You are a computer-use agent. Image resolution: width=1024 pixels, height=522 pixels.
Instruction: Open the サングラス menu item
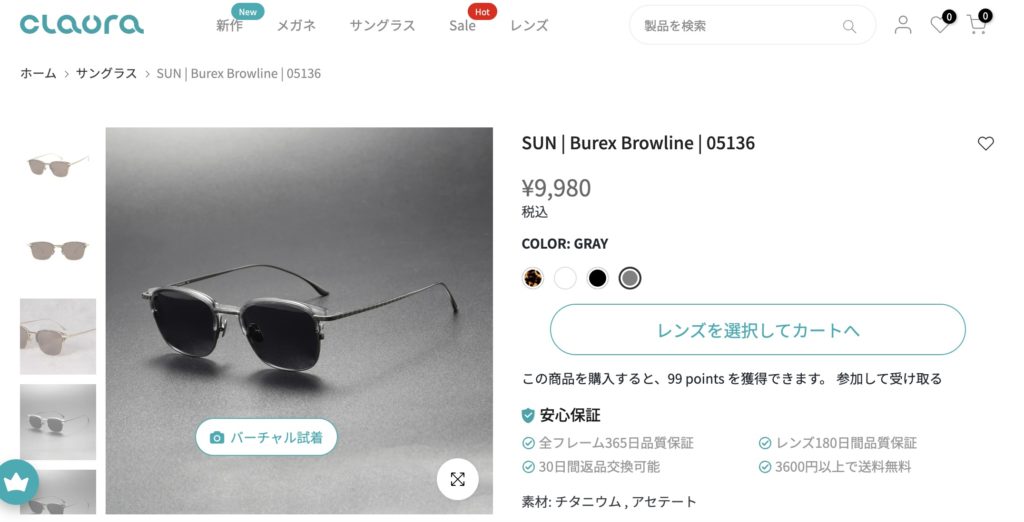(x=382, y=25)
